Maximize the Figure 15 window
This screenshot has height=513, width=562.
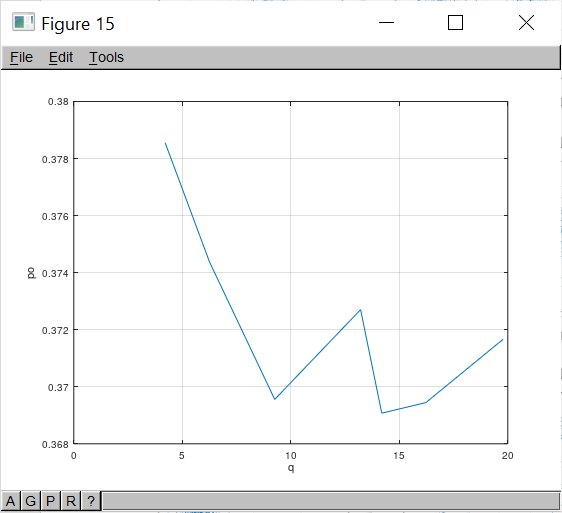click(x=455, y=23)
